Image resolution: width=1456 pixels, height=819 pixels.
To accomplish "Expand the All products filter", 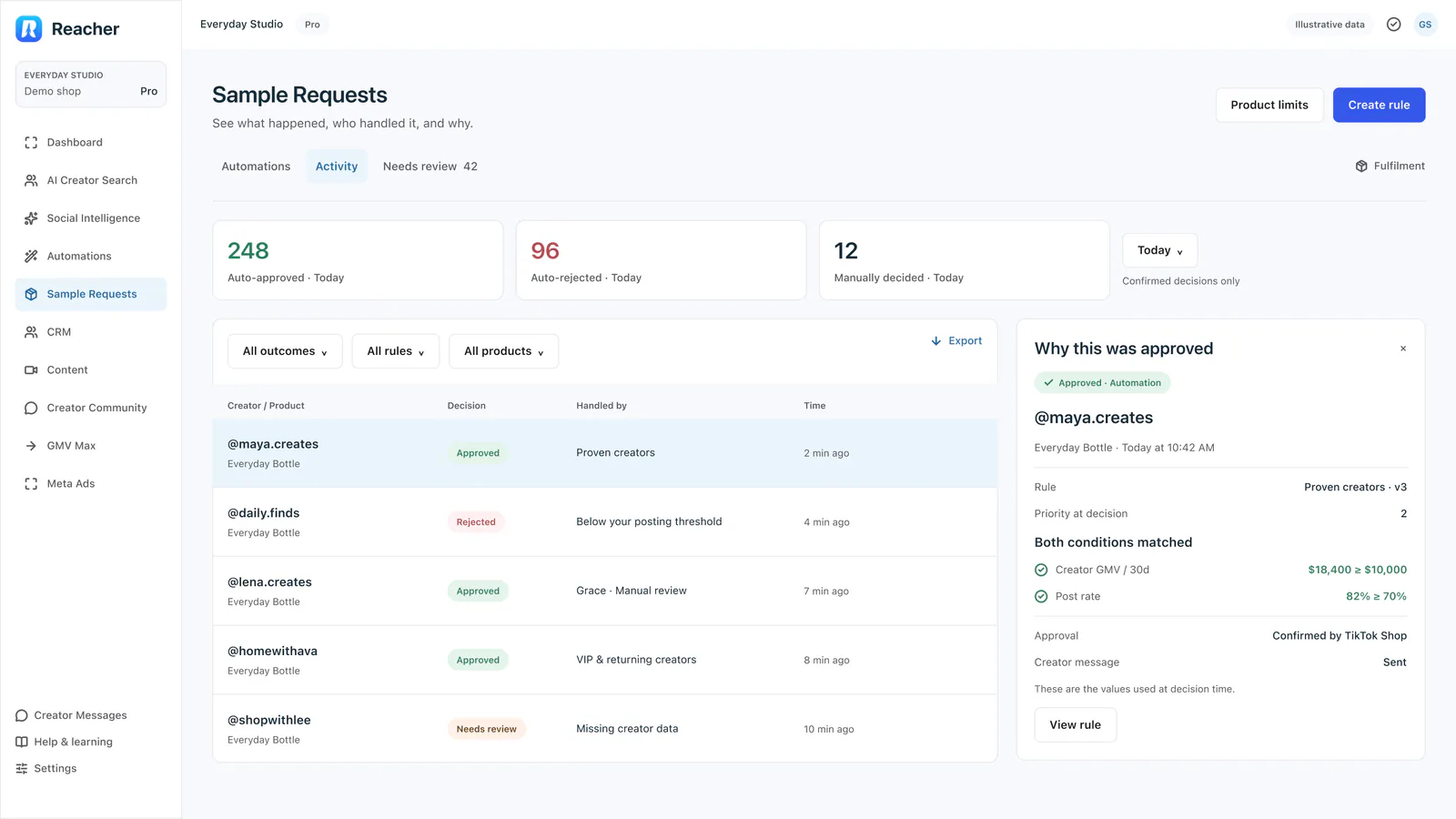I will tap(504, 351).
